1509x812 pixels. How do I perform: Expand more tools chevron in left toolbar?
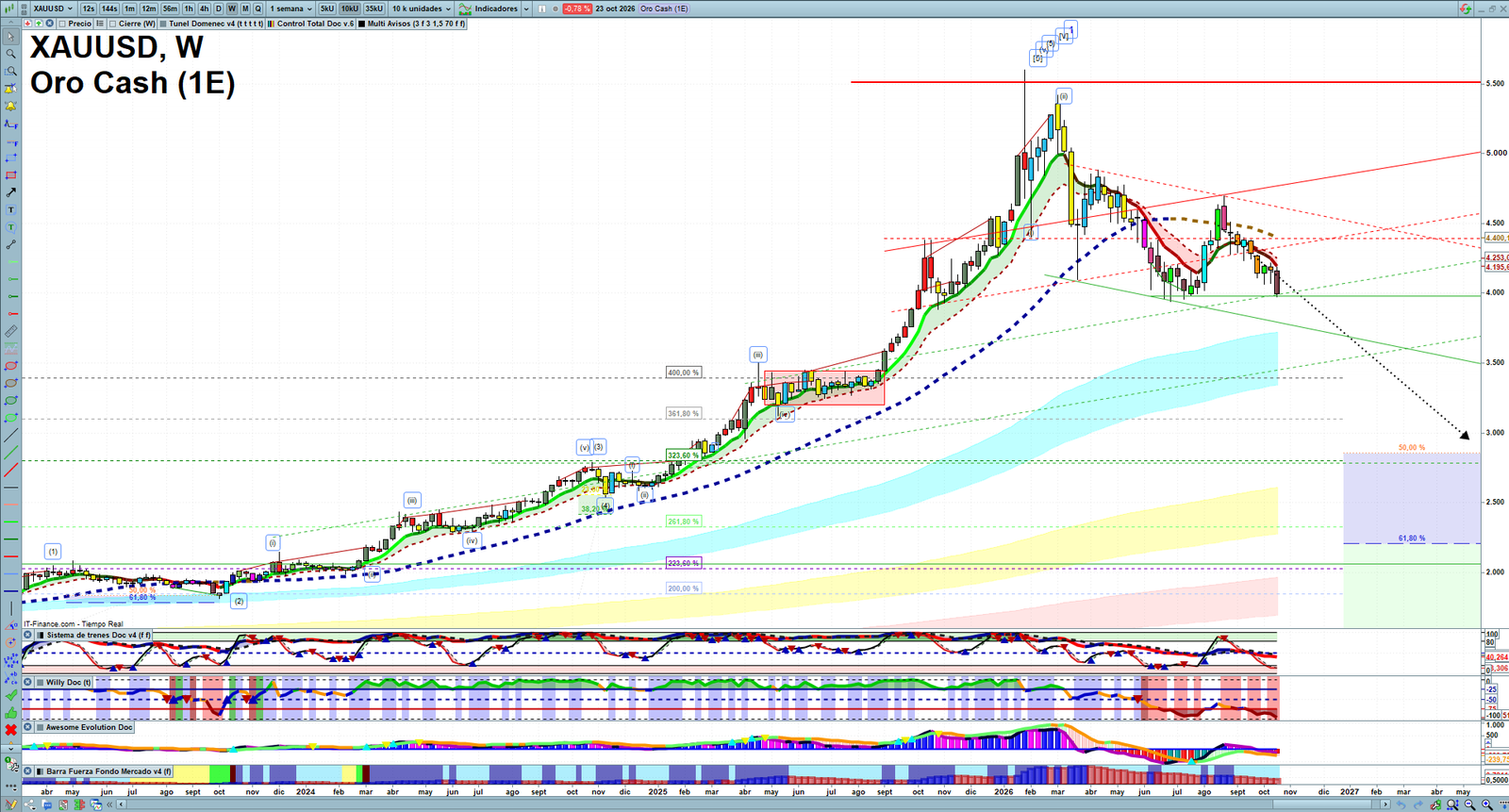click(11, 749)
